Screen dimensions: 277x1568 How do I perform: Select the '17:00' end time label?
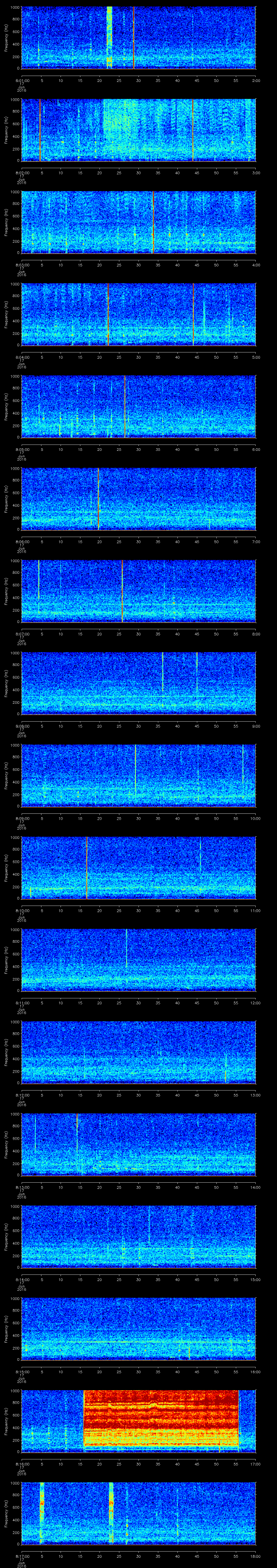coord(255,1464)
